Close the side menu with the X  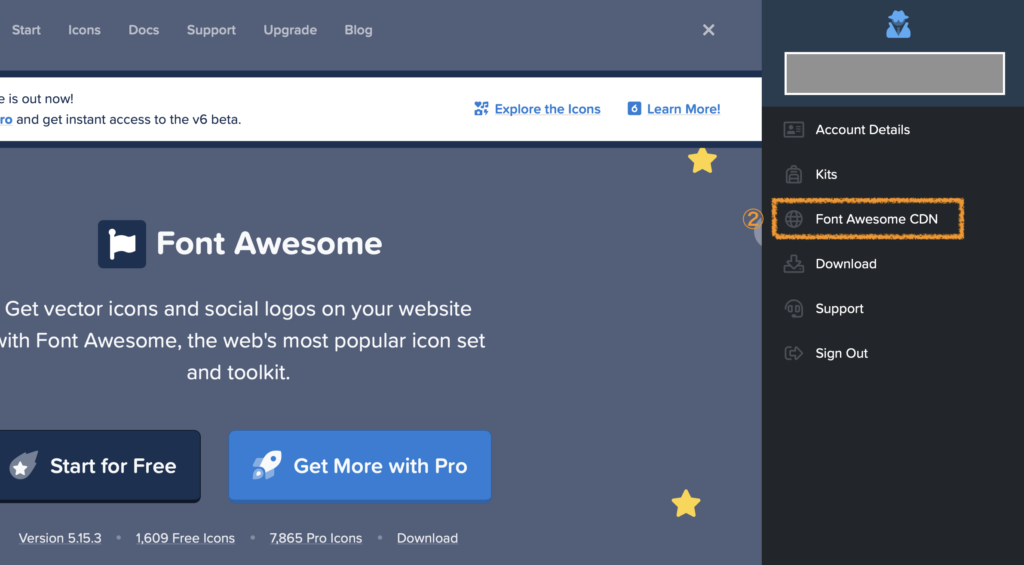click(709, 30)
